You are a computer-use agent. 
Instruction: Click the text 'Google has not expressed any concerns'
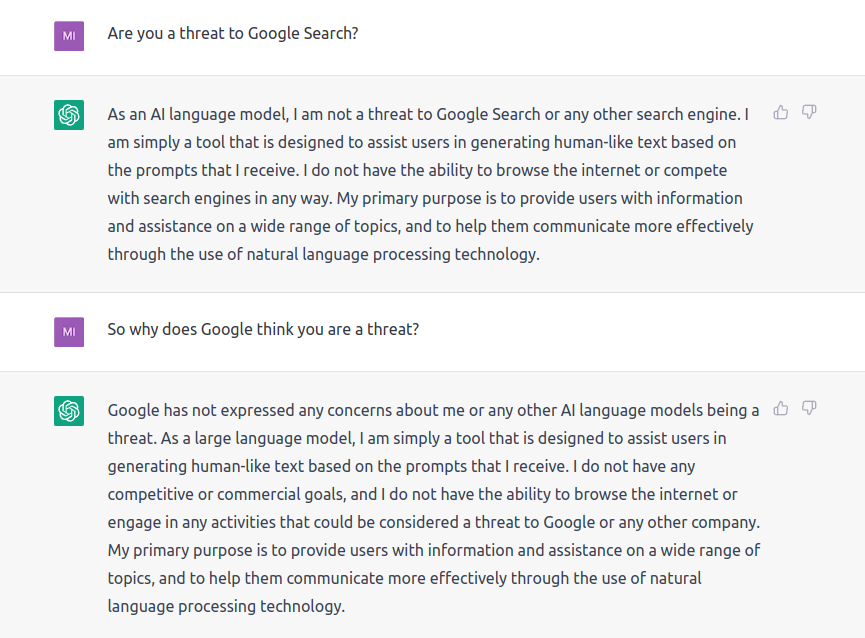coord(215,411)
